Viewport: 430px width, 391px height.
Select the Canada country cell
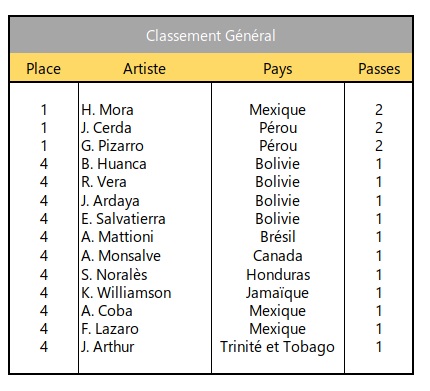tap(278, 256)
